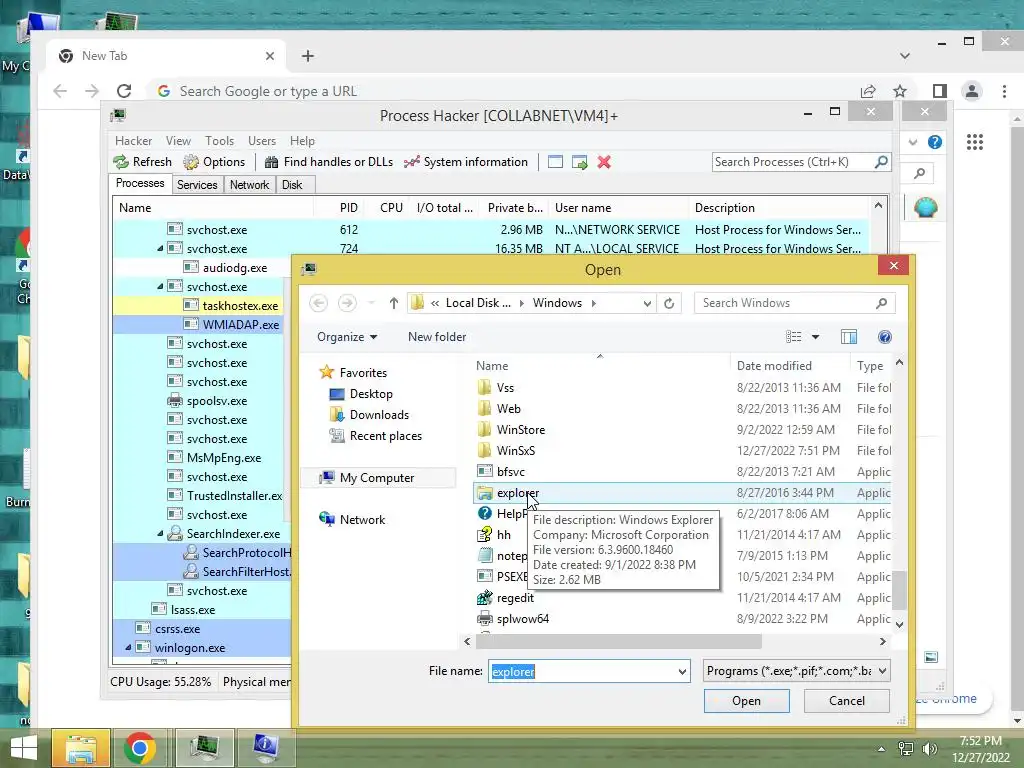Click Find handles or DLLs binoculars icon

272,162
